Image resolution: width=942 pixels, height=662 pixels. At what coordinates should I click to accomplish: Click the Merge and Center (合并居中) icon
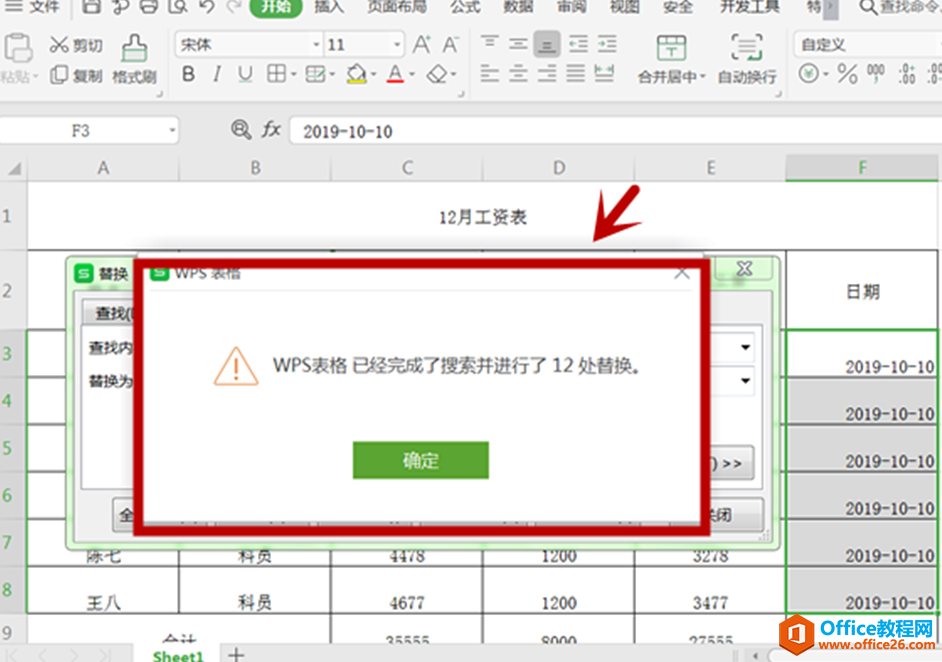[671, 47]
